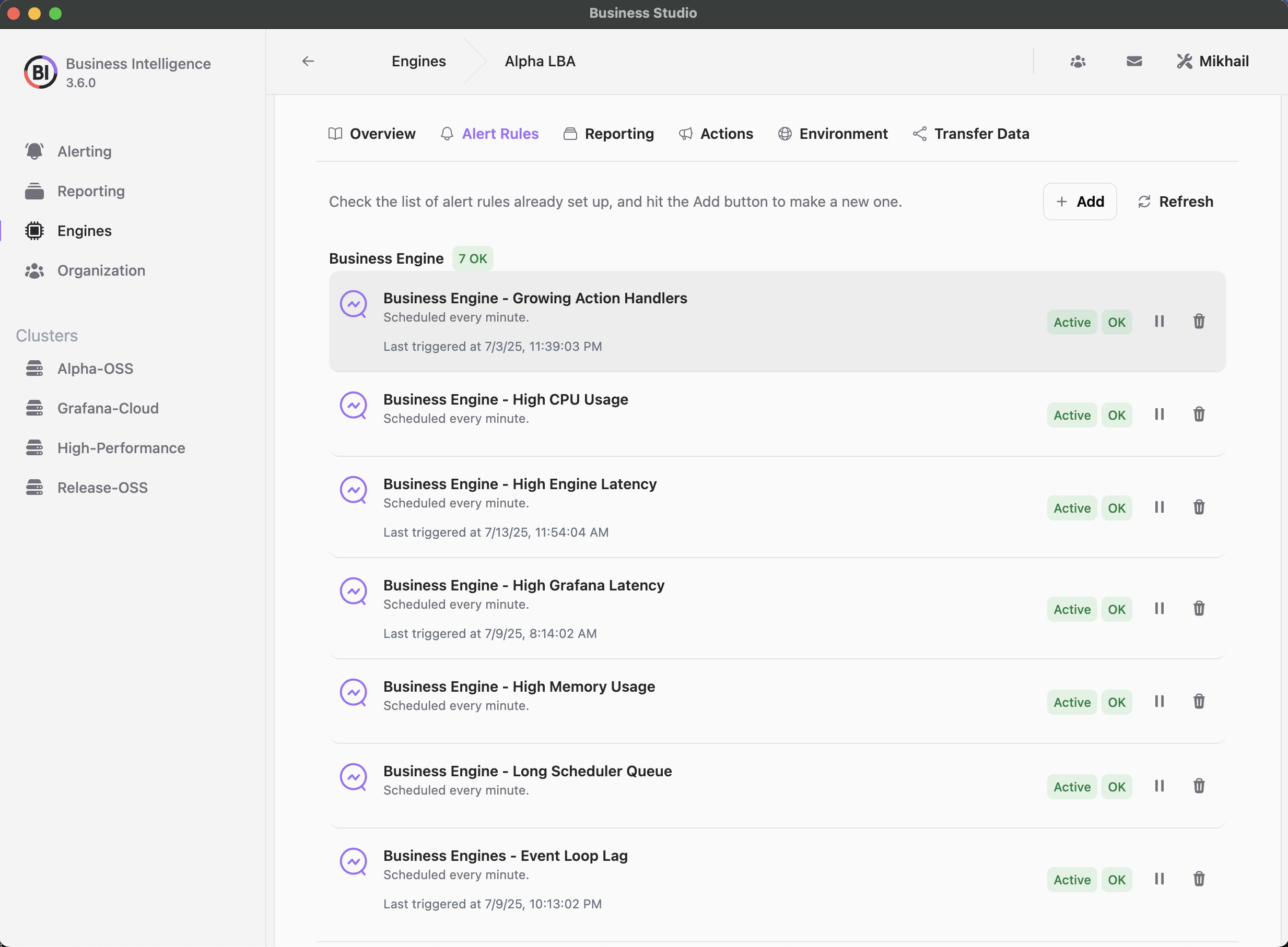Click Growing Action Handlers rule chart icon

(354, 304)
